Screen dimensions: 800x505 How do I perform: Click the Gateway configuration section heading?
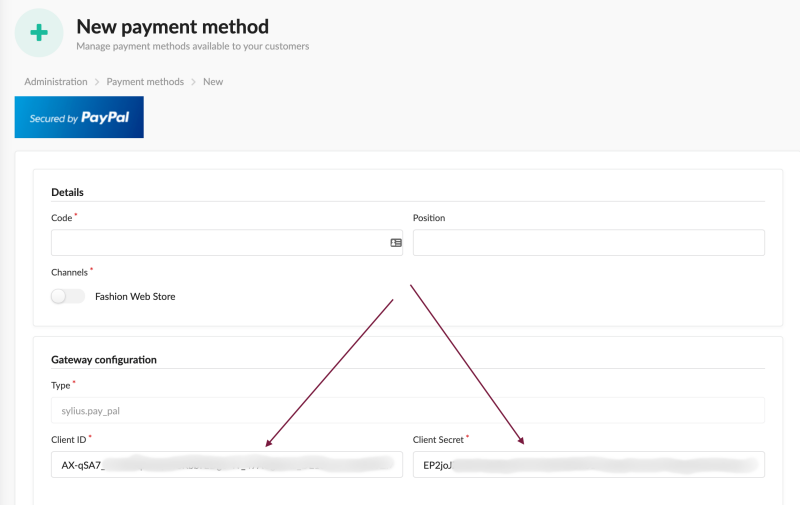coord(103,359)
